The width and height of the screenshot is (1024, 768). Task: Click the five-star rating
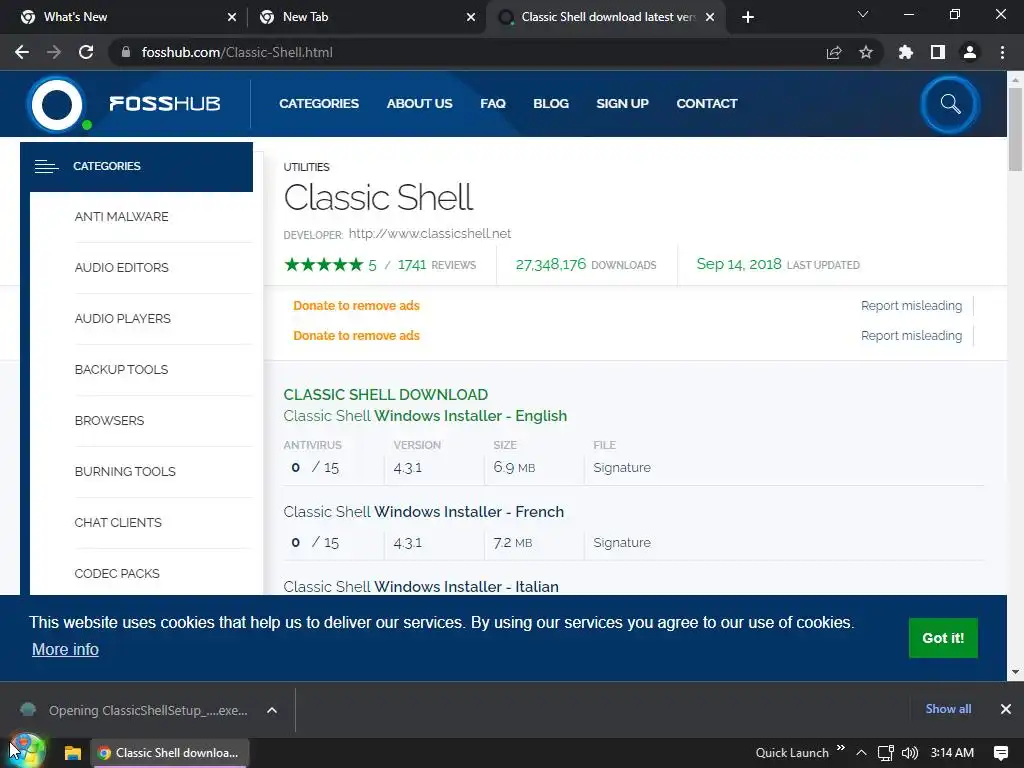tap(324, 264)
